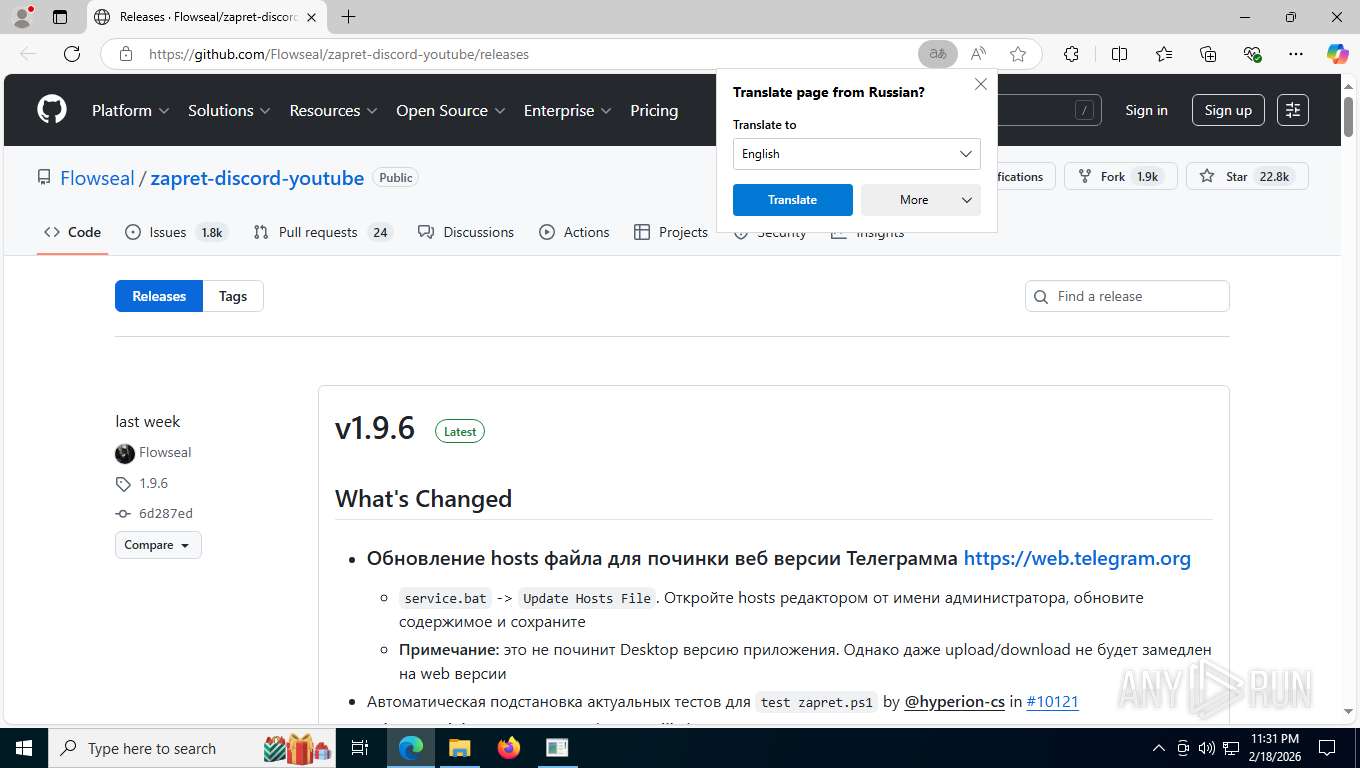Screen dimensions: 1360x768
Task: Open the Translate to language dropdown
Action: click(x=857, y=154)
